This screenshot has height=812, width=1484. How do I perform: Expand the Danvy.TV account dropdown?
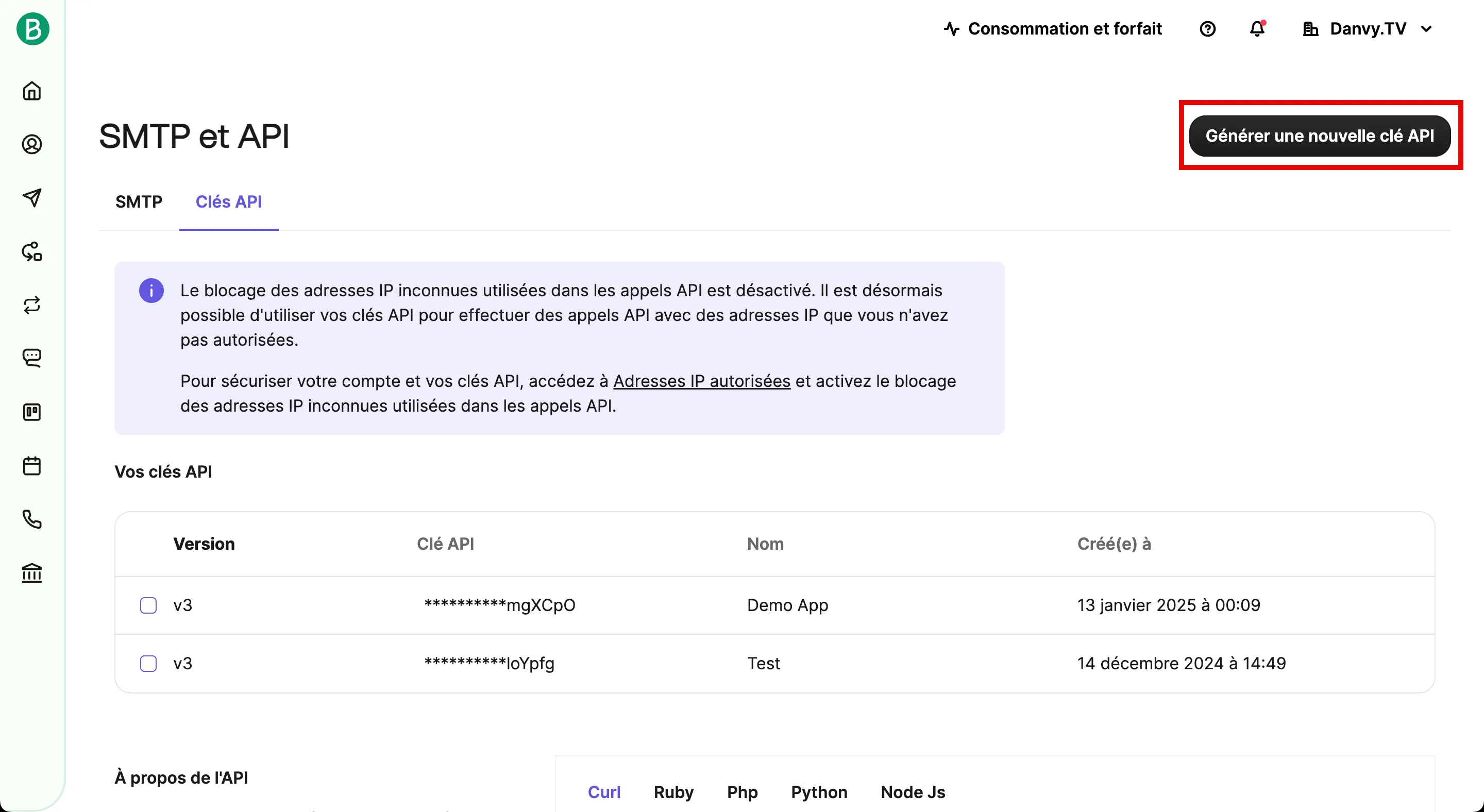pos(1368,29)
